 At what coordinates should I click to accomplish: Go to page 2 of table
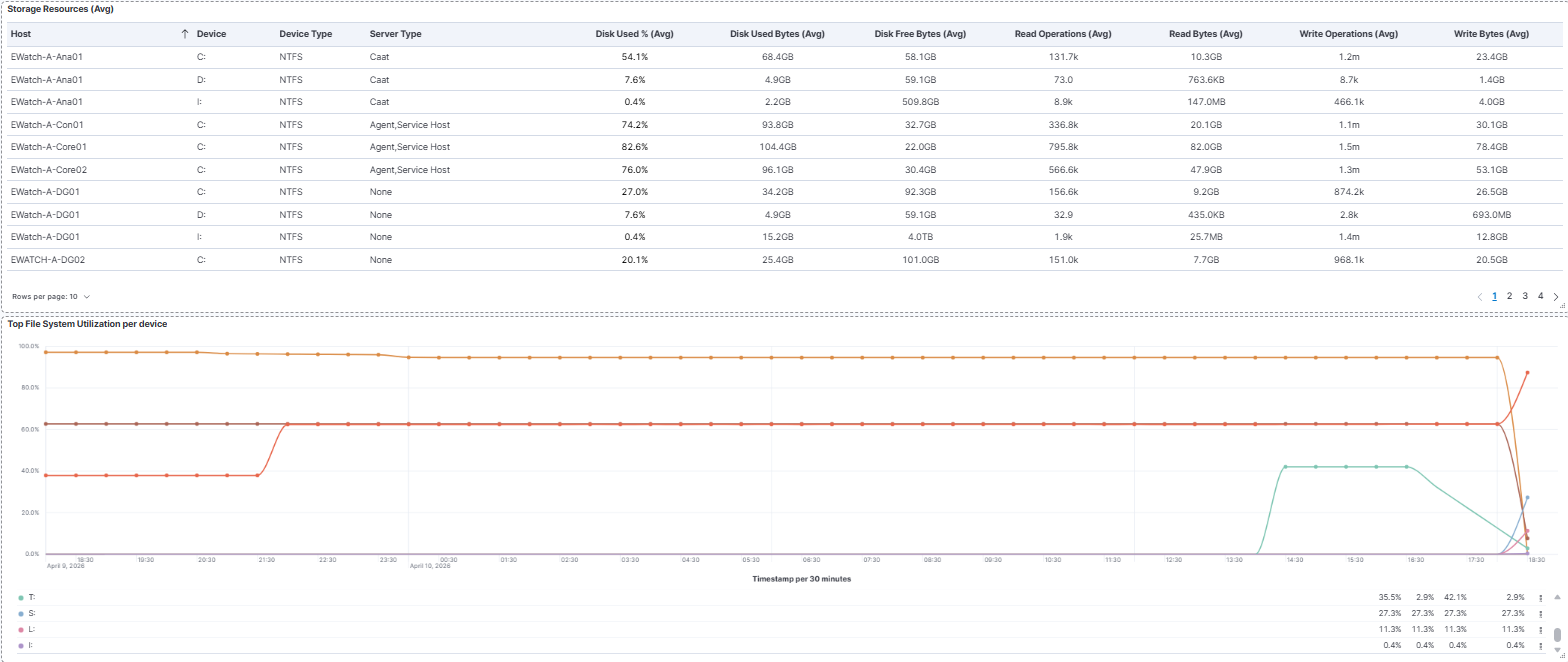pyautogui.click(x=1509, y=296)
